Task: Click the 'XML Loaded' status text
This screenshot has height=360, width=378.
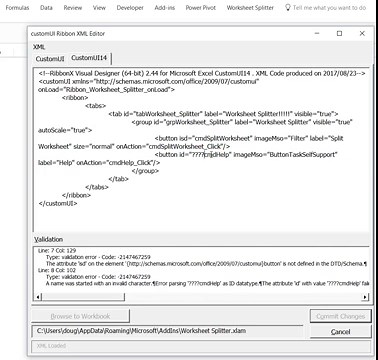Action: point(51,346)
